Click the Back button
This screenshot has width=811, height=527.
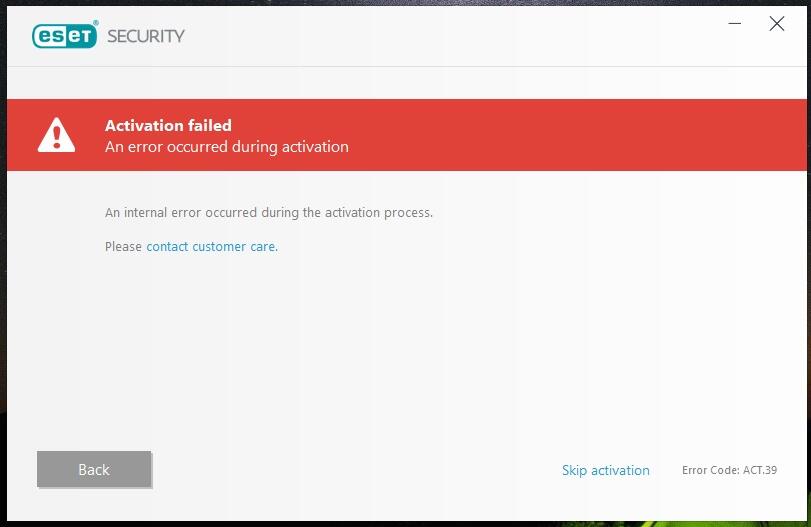point(94,470)
